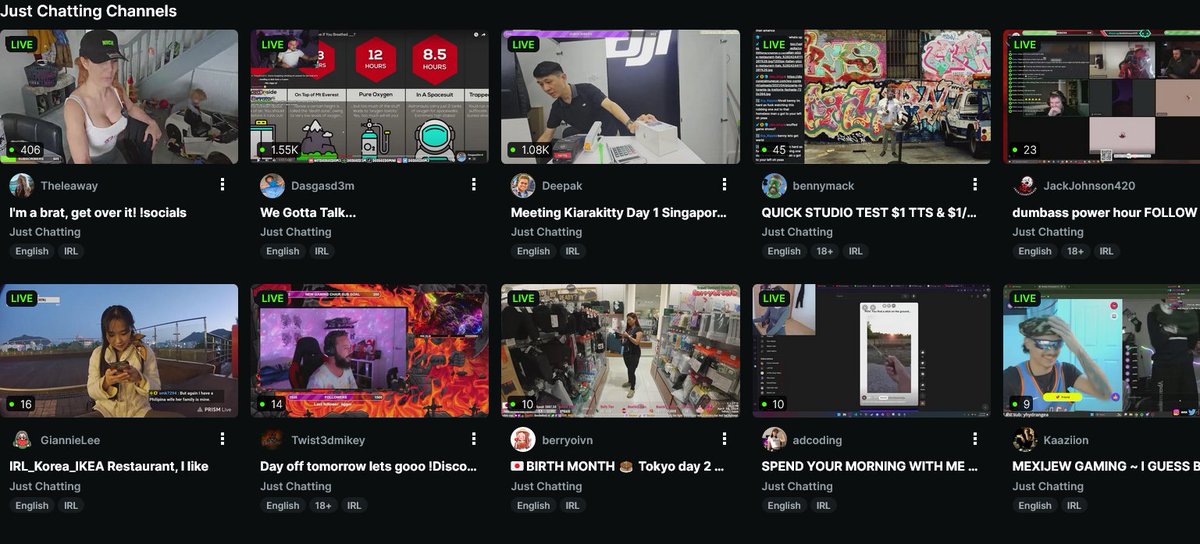The width and height of the screenshot is (1200, 544).
Task: Open options menu for Theleaway stream
Action: point(222,186)
